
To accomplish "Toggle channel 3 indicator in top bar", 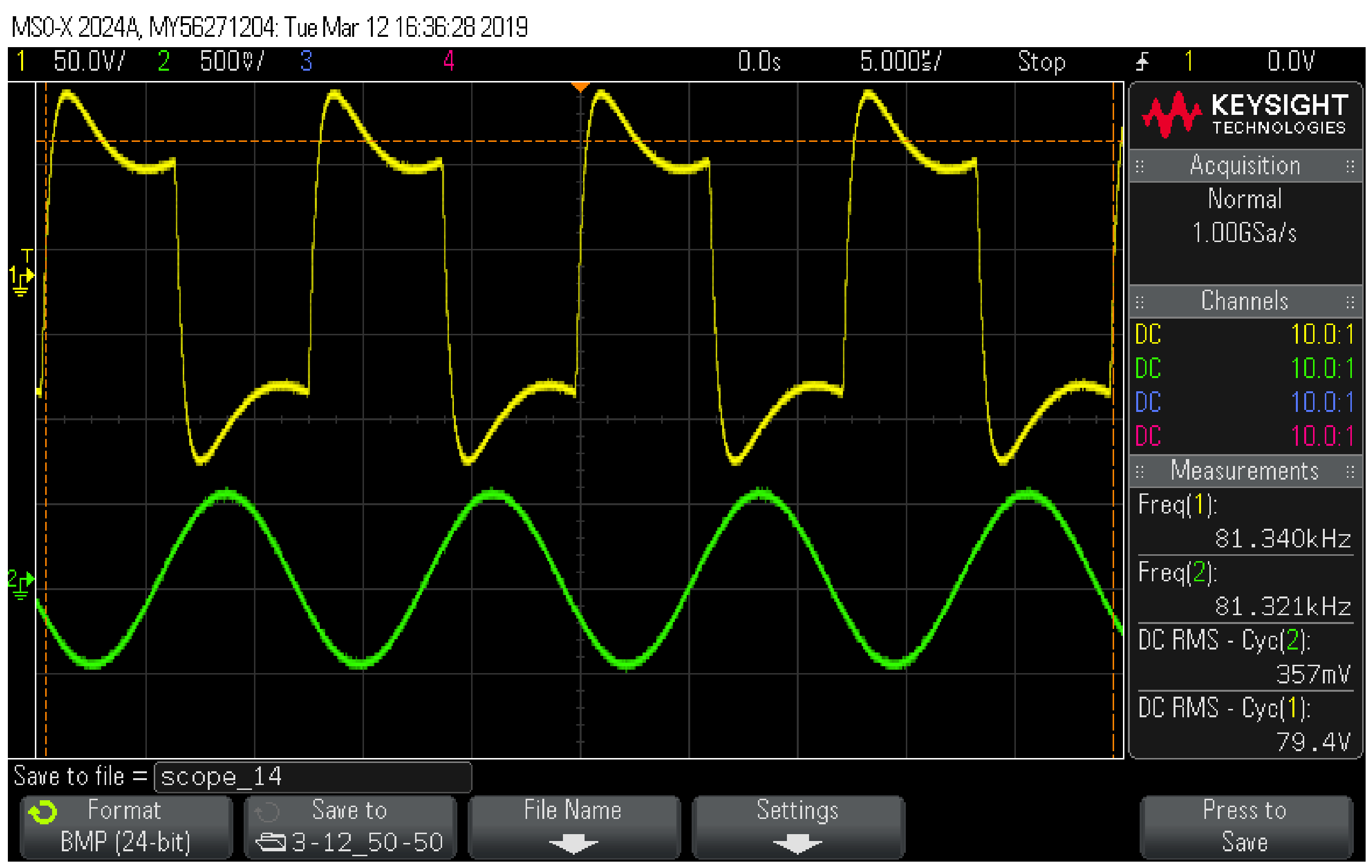I will (306, 61).
